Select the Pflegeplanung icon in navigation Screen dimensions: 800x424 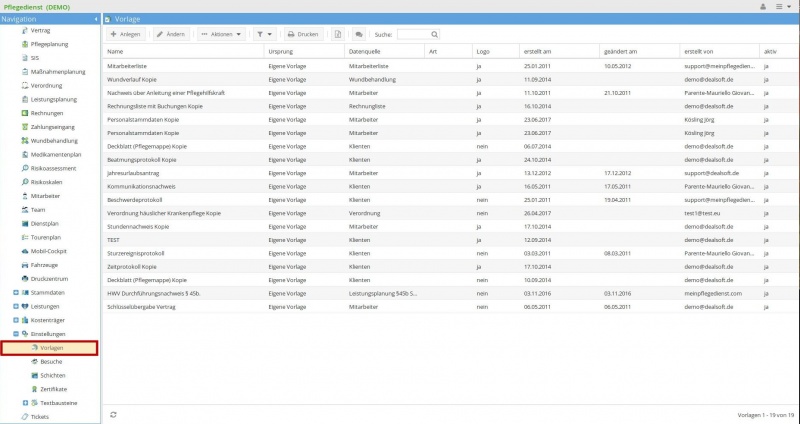tap(25, 44)
